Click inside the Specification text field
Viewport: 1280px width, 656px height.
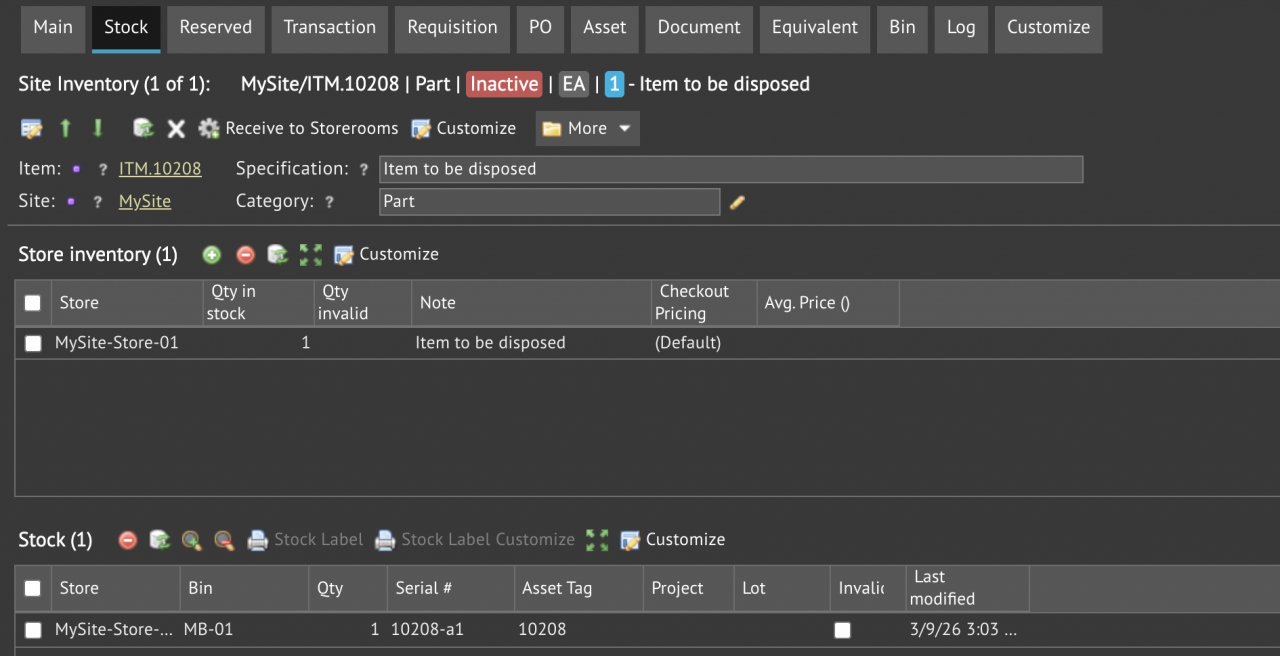coord(700,168)
